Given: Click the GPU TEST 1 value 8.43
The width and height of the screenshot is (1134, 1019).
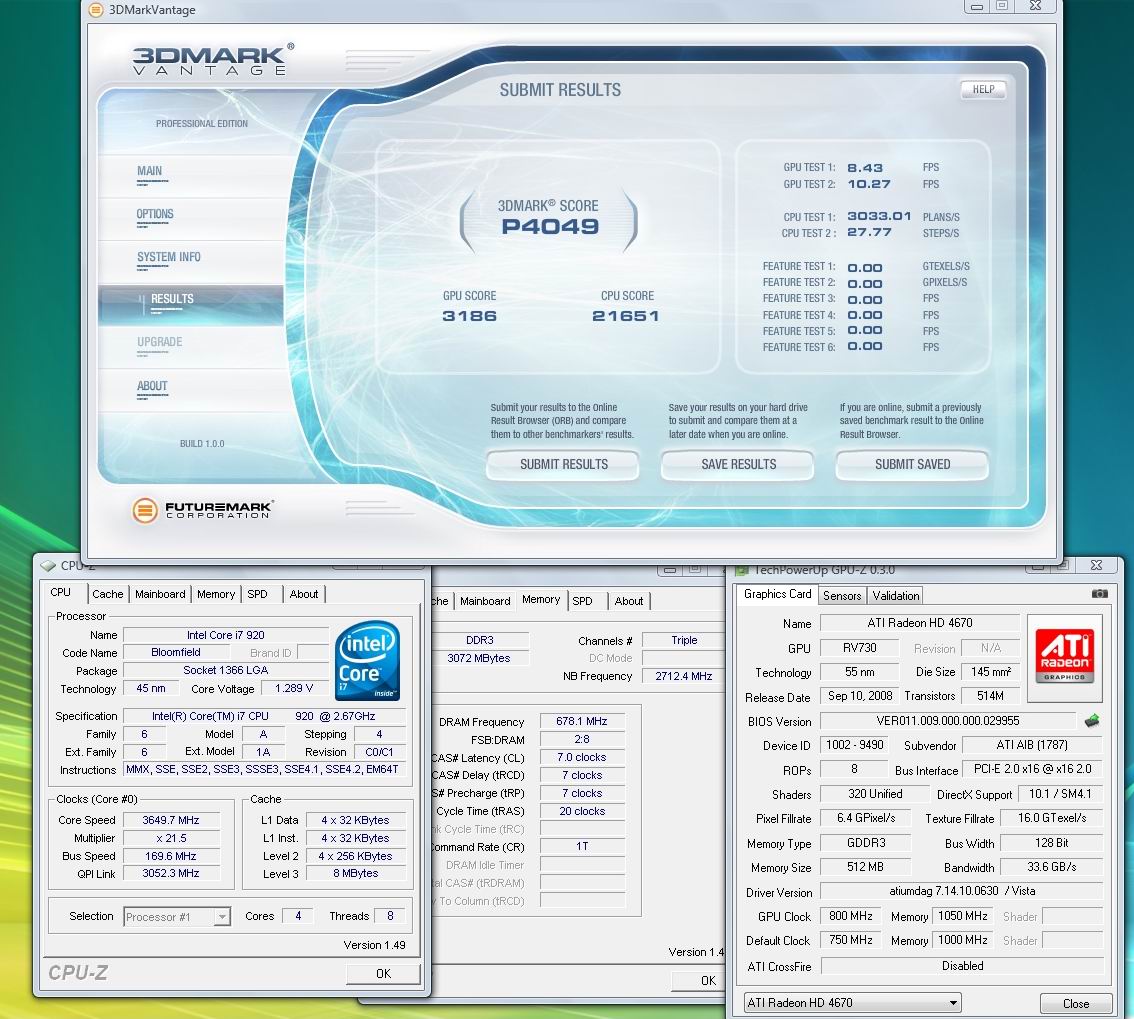Looking at the screenshot, I should 865,168.
